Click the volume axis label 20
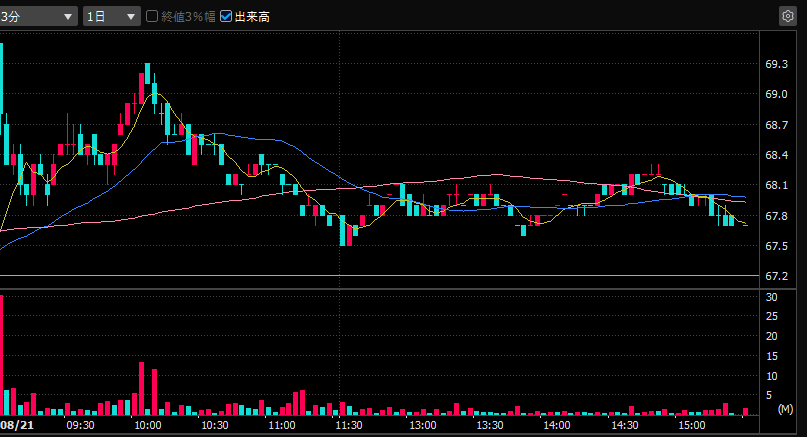This screenshot has width=807, height=437. [771, 336]
